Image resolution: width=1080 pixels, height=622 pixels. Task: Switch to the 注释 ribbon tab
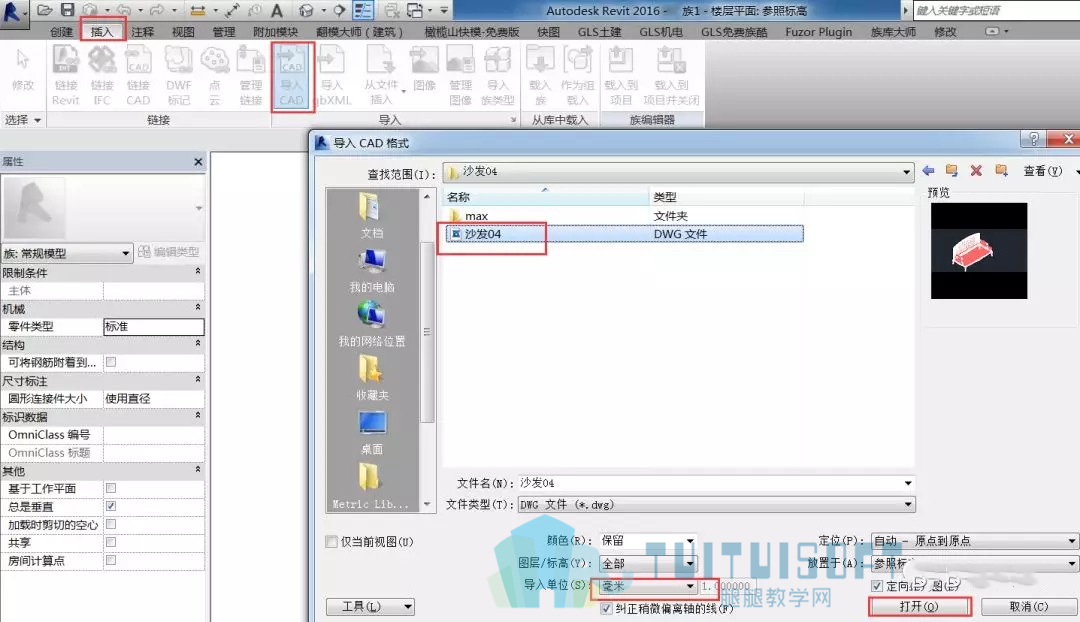coord(143,32)
